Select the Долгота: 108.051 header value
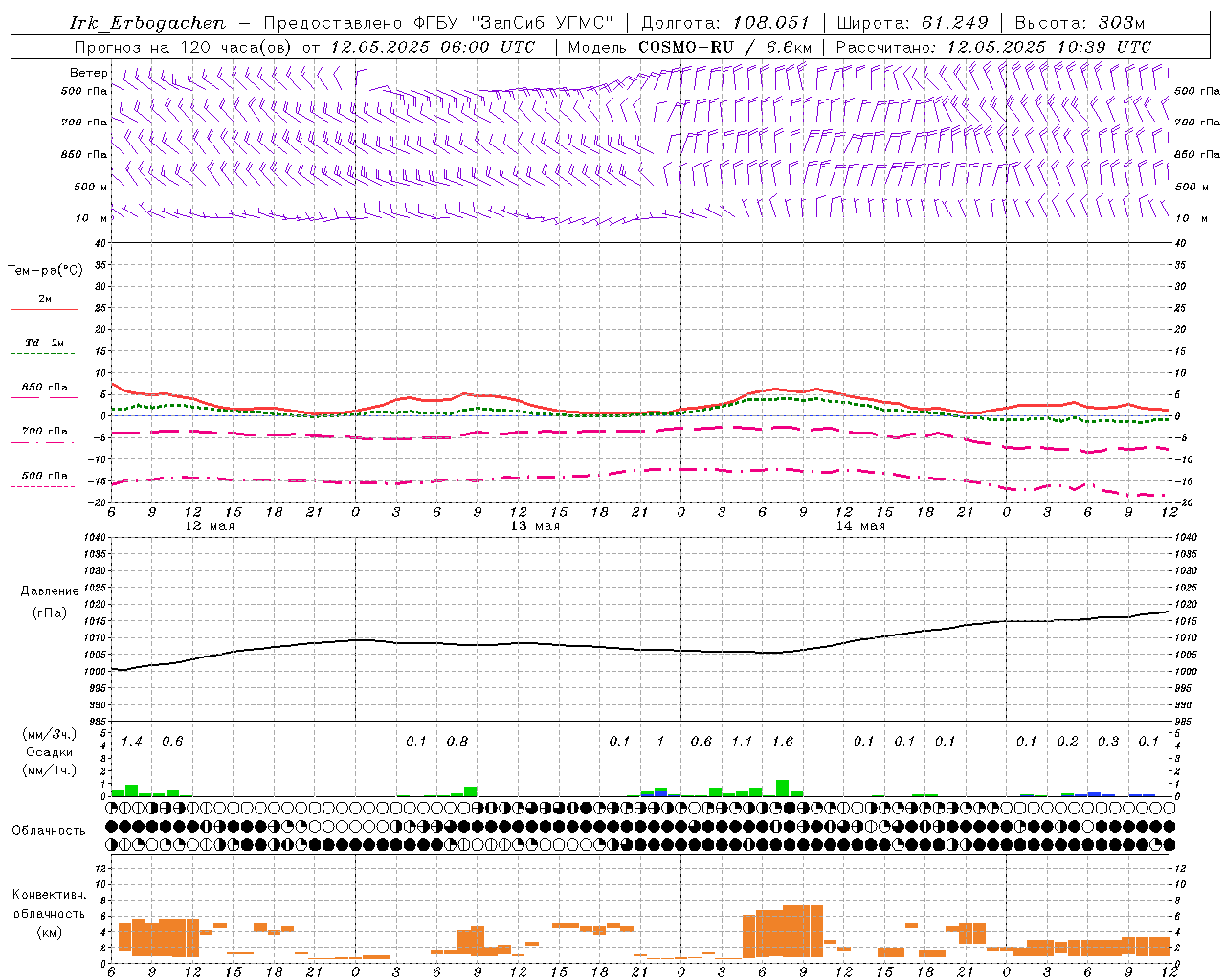The height and width of the screenshot is (980, 1225). click(x=725, y=23)
